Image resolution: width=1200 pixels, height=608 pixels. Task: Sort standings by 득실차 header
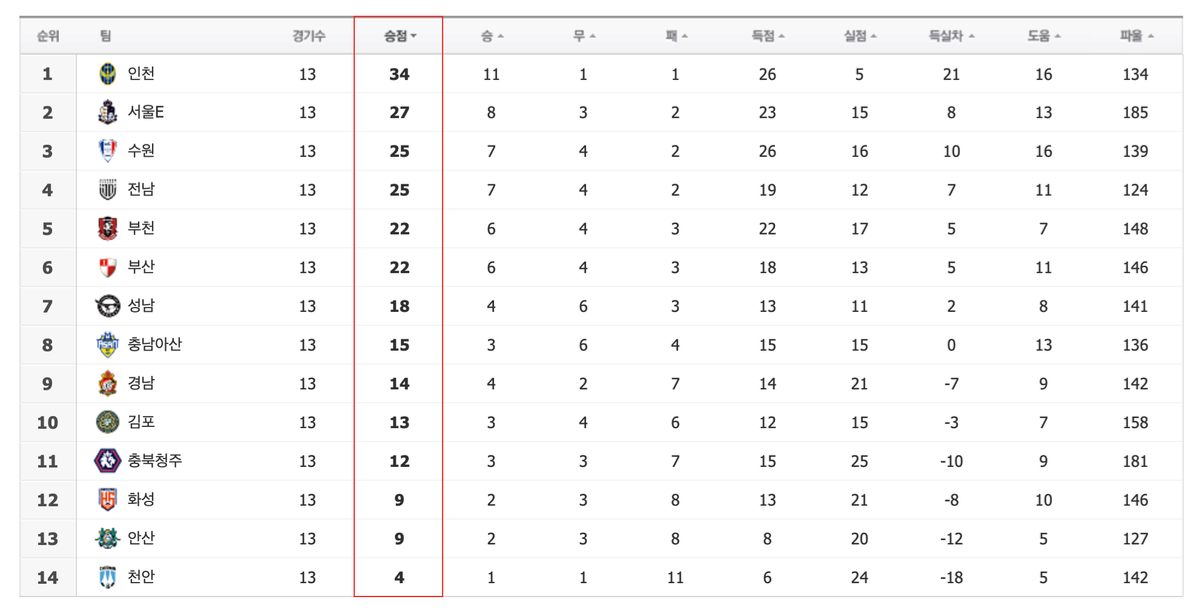click(x=951, y=36)
